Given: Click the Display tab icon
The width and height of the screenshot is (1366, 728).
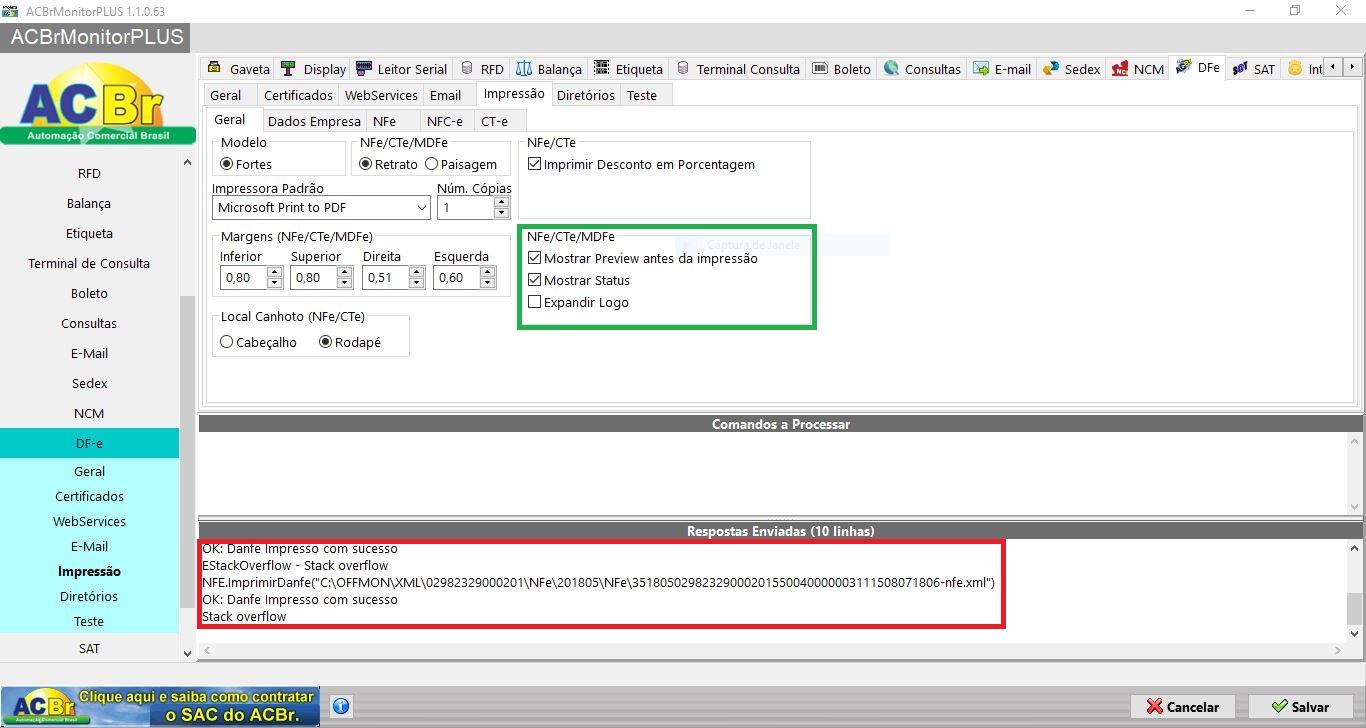Looking at the screenshot, I should 288,68.
